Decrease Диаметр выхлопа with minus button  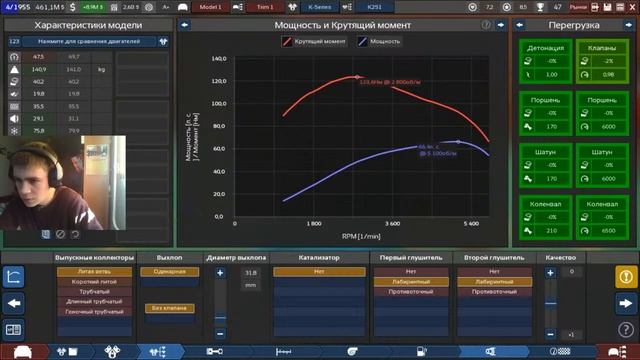tap(220, 333)
